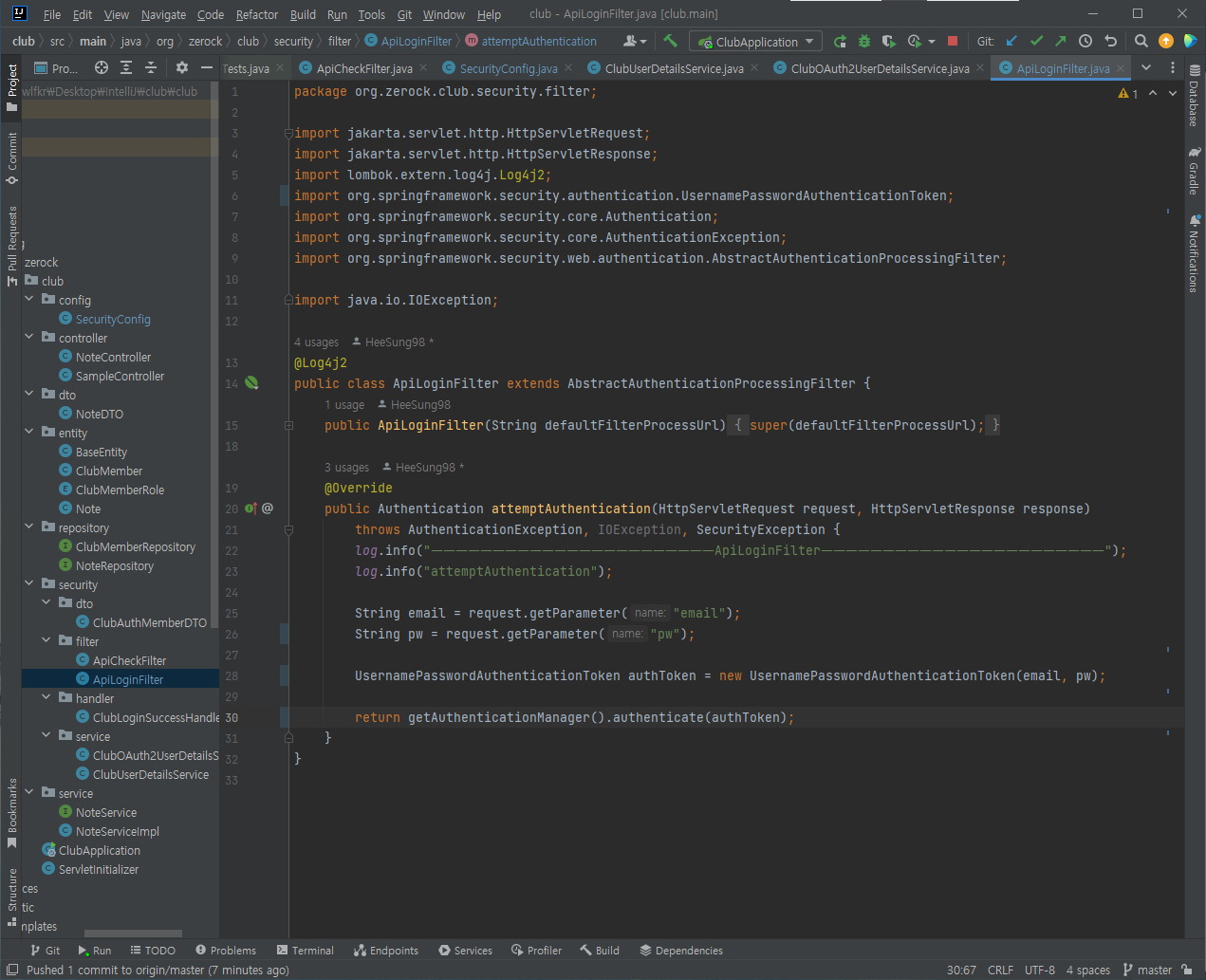The height and width of the screenshot is (980, 1206).
Task: Open the Navigate menu
Action: (x=163, y=14)
